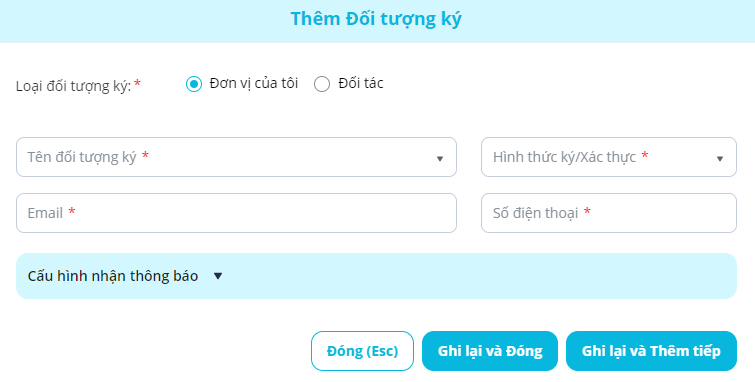Focus the 'Số điện thoại' input field
Viewport: 755px width, 382px height.
pos(609,213)
